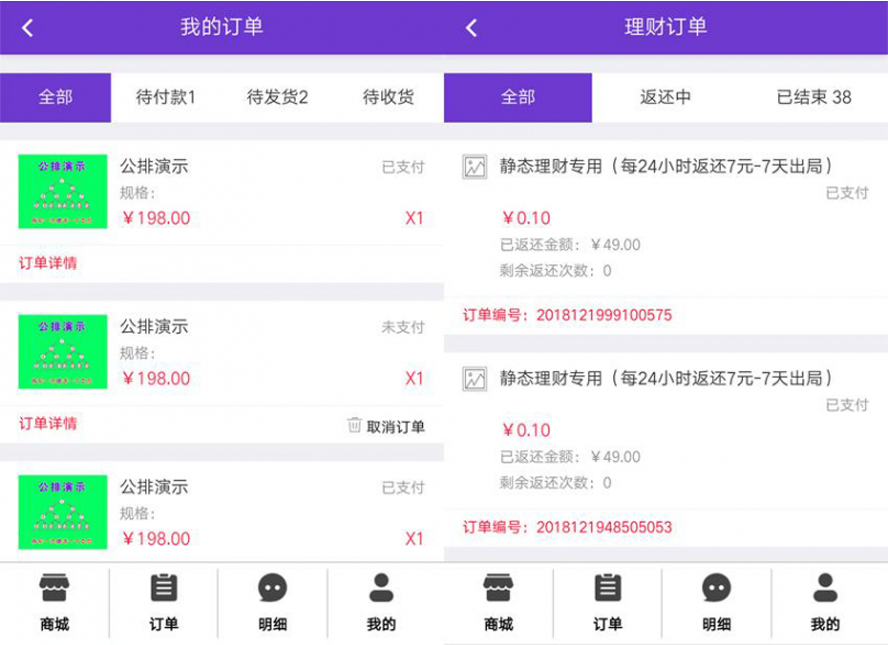Open 商城 shop icon on 我的订单 screen
Screen dimensions: 888x645
coord(55,588)
